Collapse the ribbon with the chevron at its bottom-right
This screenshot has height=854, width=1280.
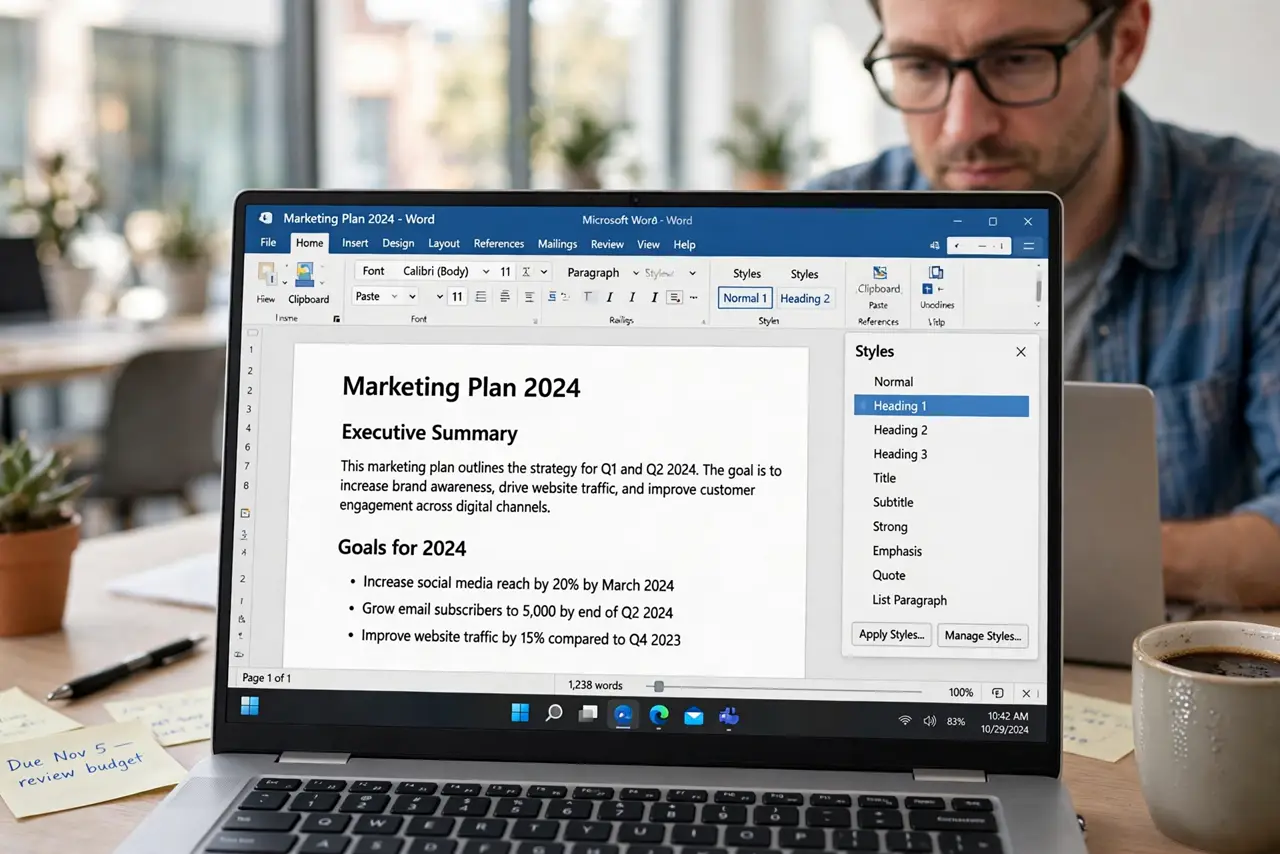(x=1036, y=323)
